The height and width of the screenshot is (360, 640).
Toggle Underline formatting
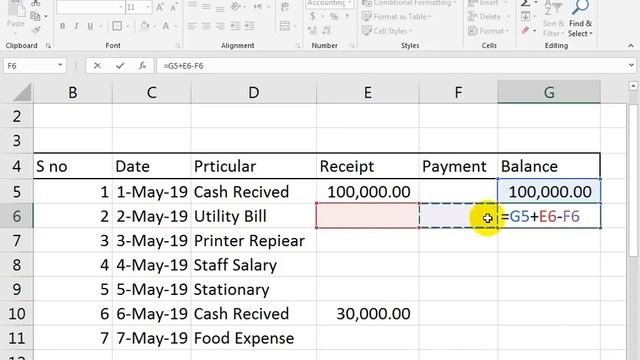tap(90, 26)
